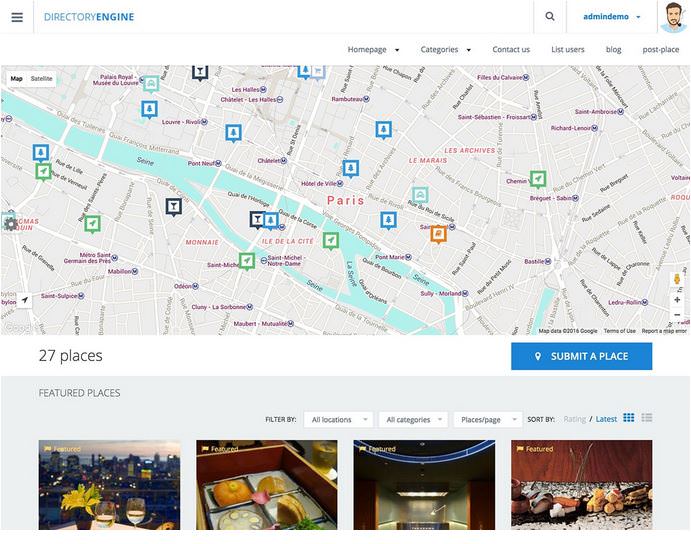The image size is (691, 544).
Task: Click the Submit a Place button
Action: point(582,356)
